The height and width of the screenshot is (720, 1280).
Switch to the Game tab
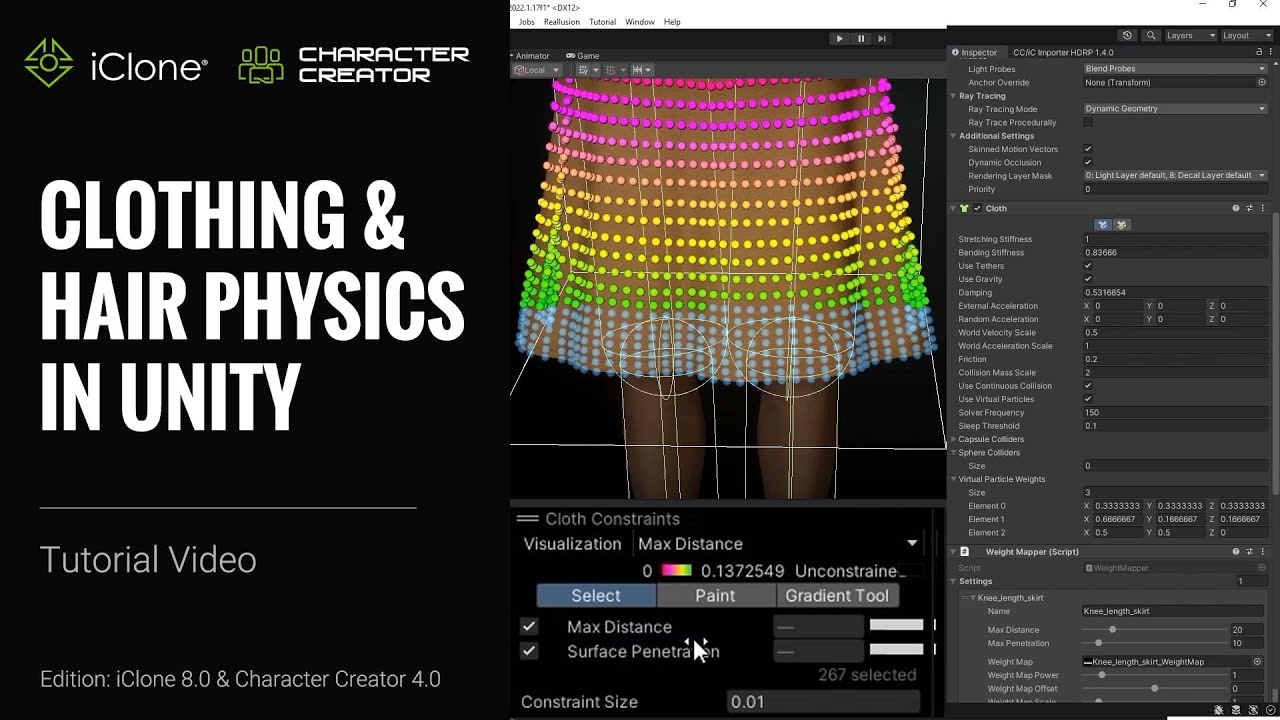[x=583, y=56]
